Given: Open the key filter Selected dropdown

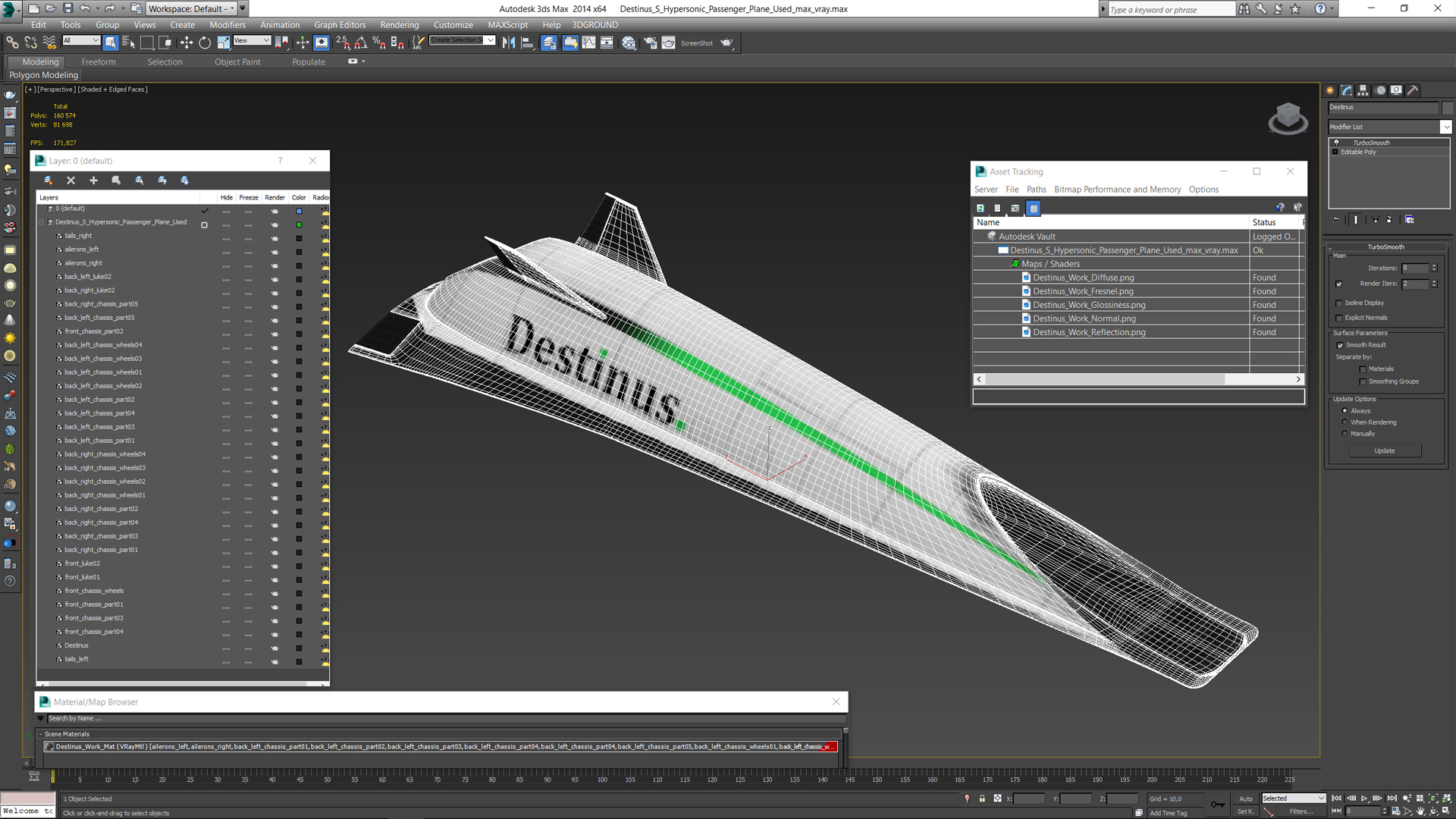Looking at the screenshot, I should point(1294,799).
